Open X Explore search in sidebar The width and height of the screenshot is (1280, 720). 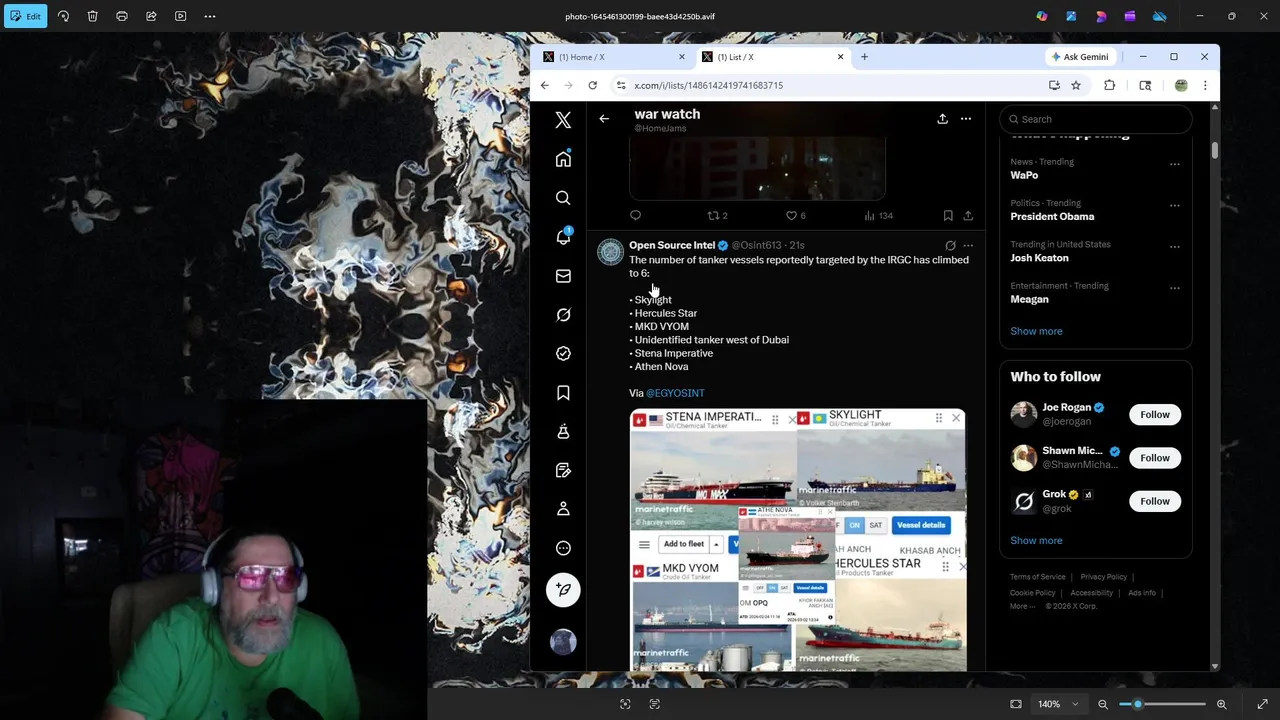563,198
